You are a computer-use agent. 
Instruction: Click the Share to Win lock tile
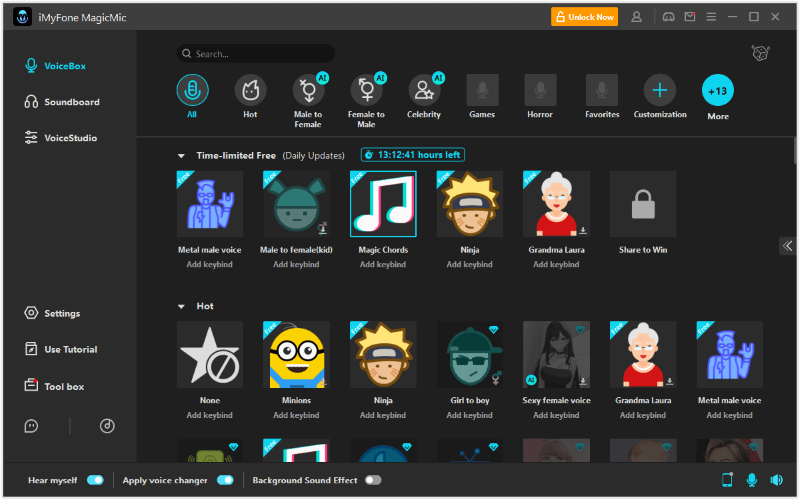pyautogui.click(x=643, y=204)
